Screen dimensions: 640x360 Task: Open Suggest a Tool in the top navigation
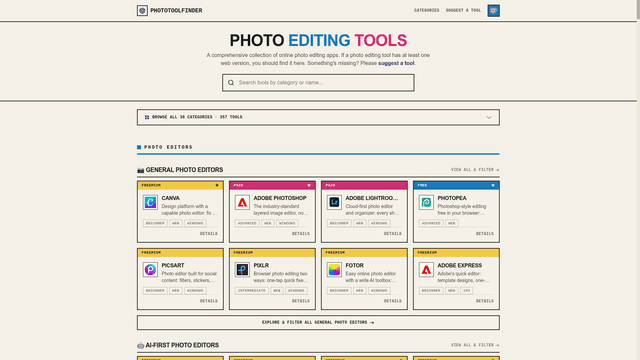click(463, 11)
